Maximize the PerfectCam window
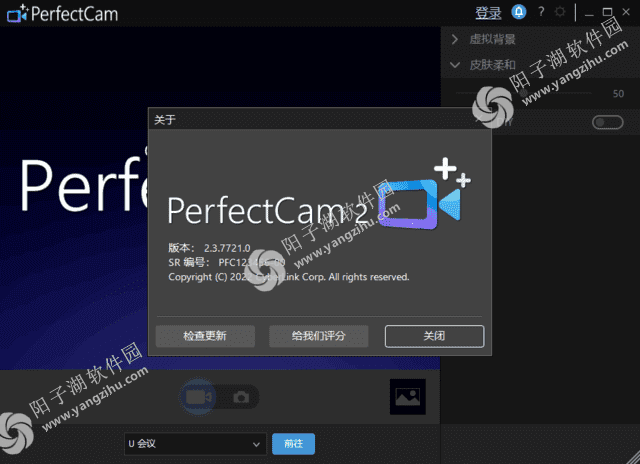640x464 pixels. coord(607,12)
